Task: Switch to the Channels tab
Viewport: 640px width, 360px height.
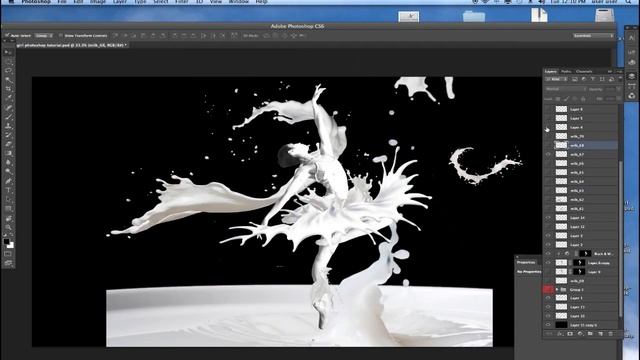Action: pos(584,71)
